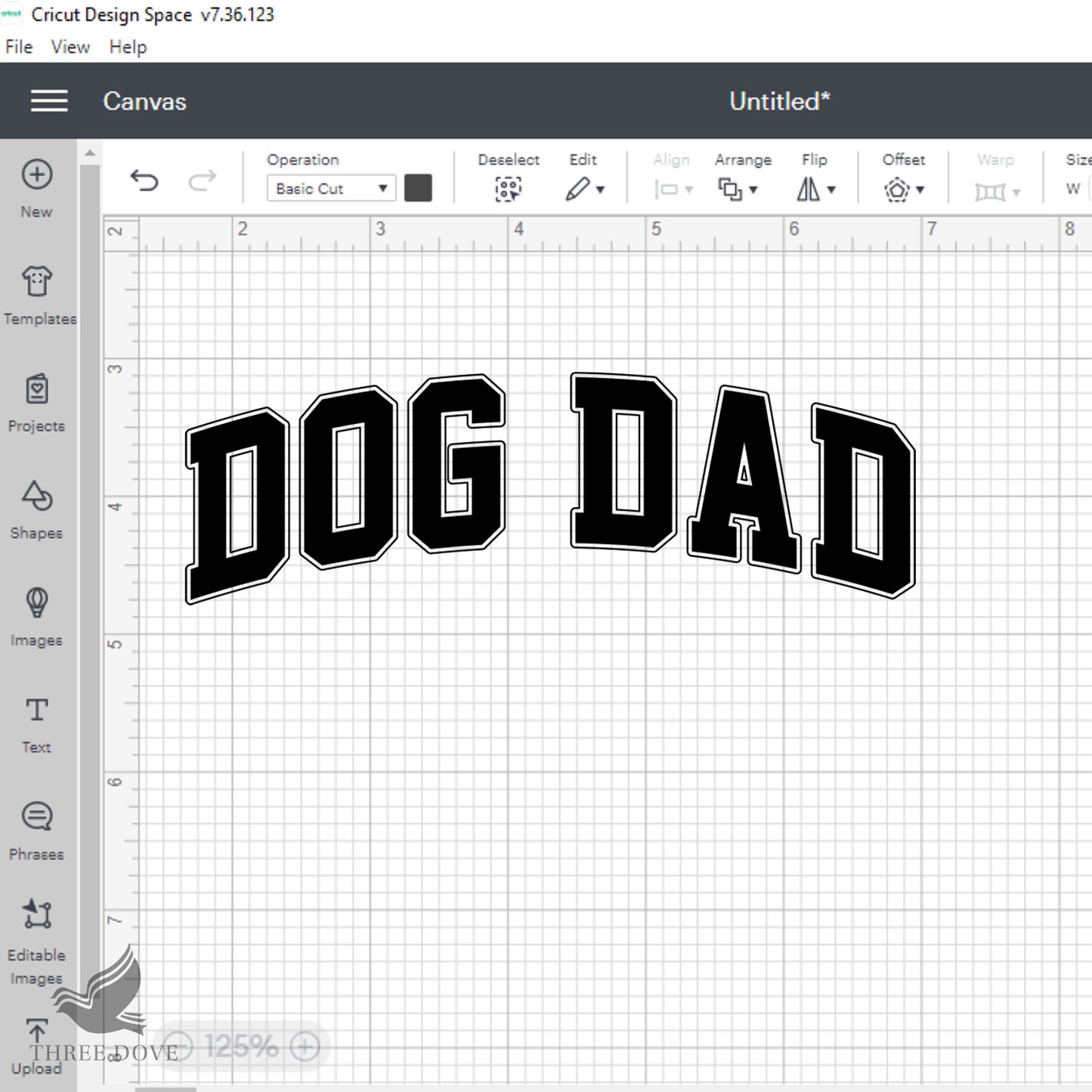Open the Arrange tool
Screen dimensions: 1092x1092
[730, 189]
